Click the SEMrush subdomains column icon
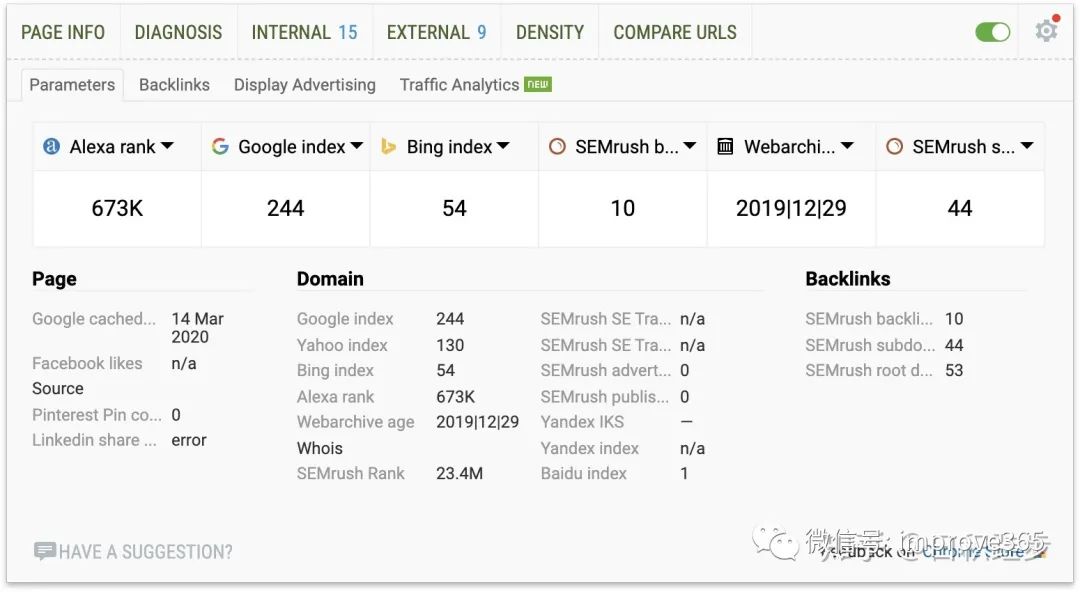 click(x=894, y=146)
